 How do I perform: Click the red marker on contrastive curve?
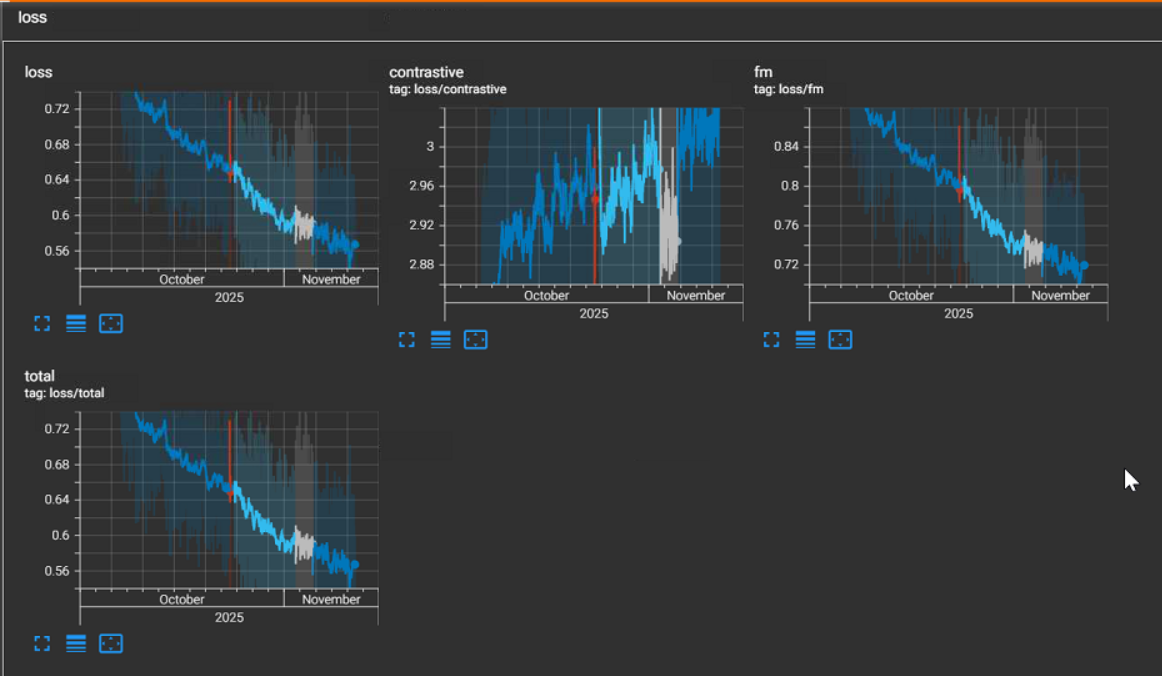tap(594, 199)
